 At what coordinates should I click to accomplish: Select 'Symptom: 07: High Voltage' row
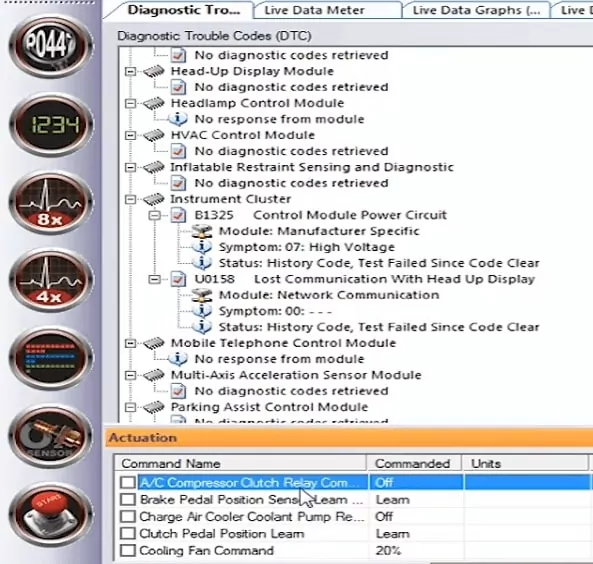(x=307, y=247)
